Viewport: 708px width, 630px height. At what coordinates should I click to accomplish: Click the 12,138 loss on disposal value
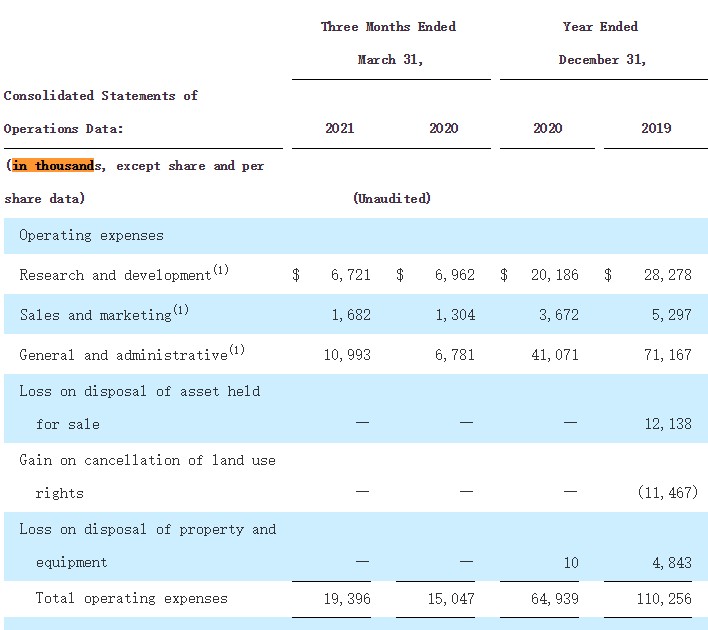tap(666, 424)
